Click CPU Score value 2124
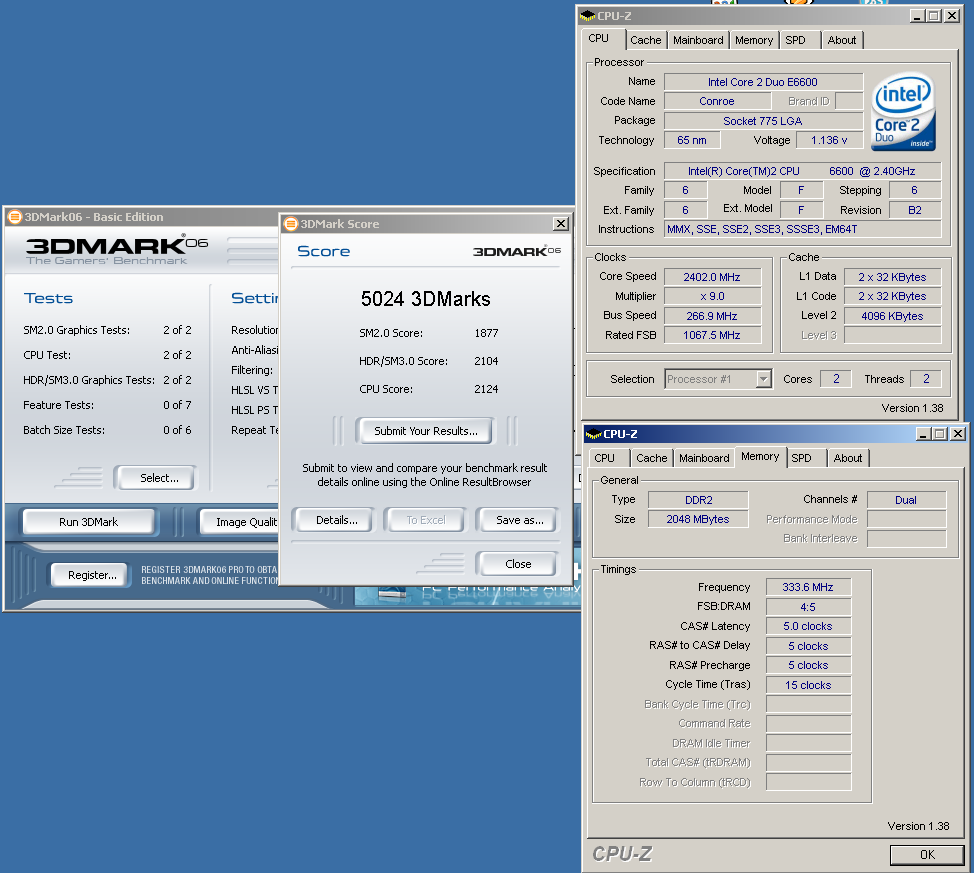974x873 pixels. click(486, 389)
